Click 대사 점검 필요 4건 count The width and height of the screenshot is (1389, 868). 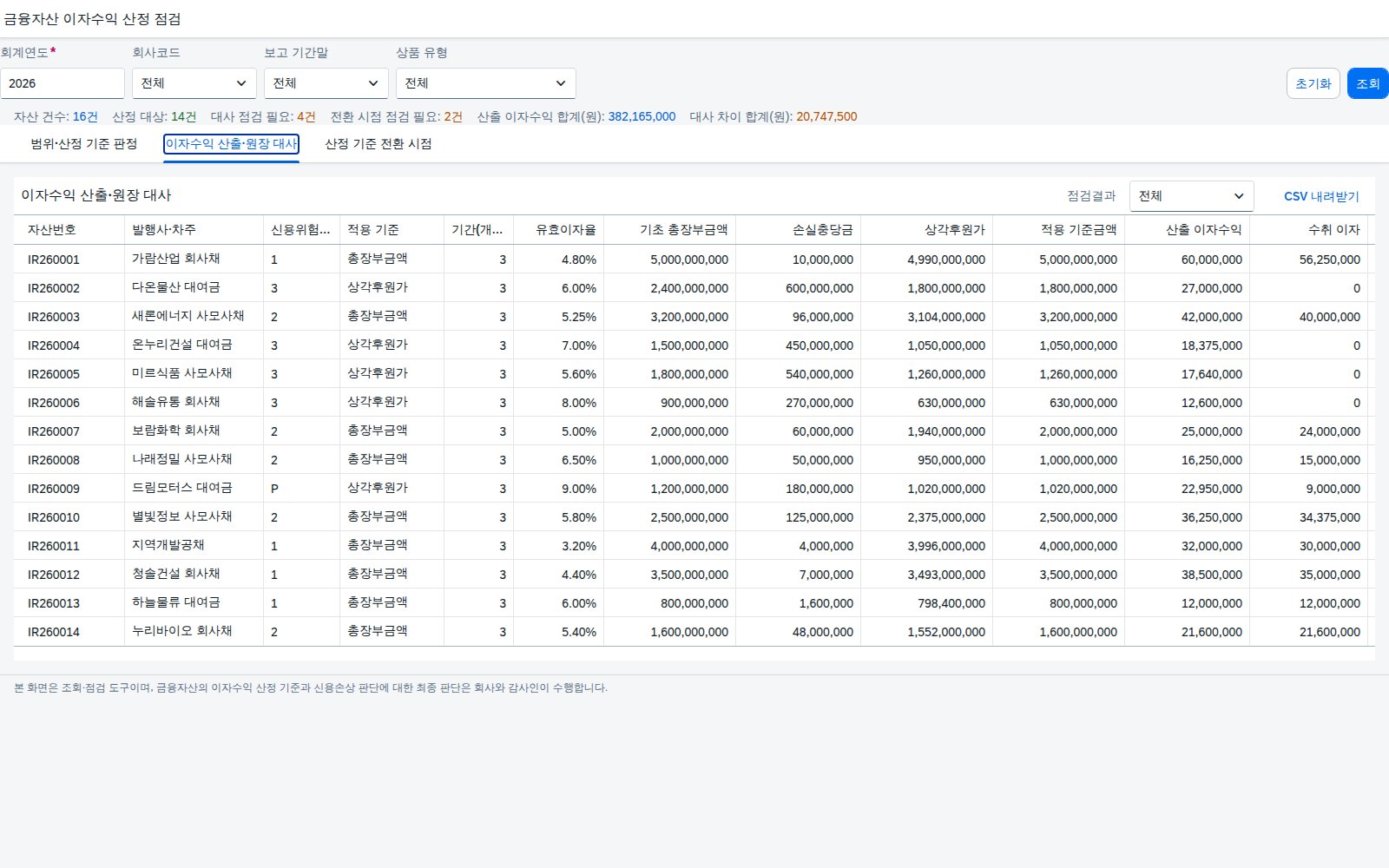pyautogui.click(x=306, y=116)
